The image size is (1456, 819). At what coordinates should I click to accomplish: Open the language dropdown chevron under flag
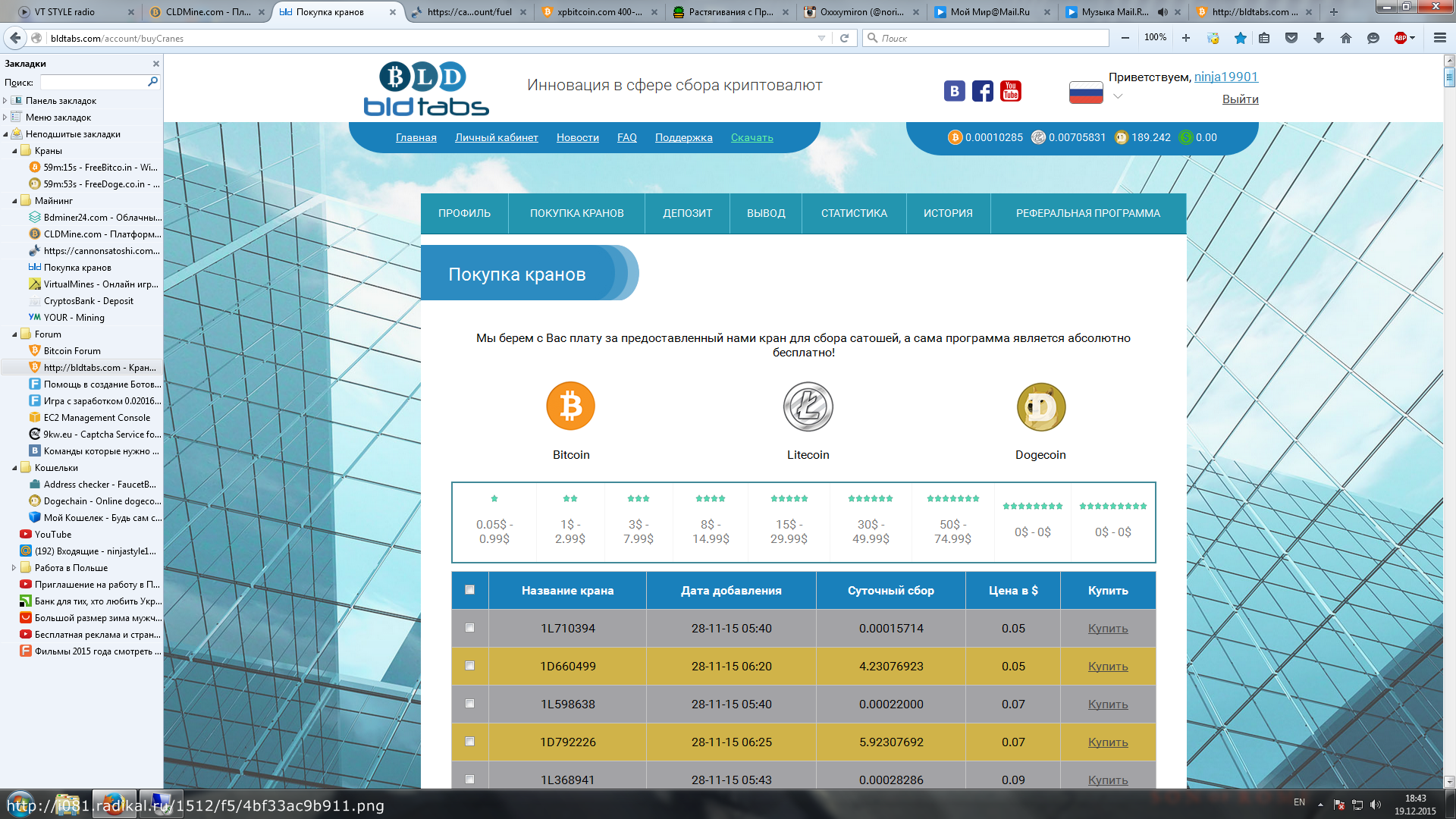click(1117, 96)
